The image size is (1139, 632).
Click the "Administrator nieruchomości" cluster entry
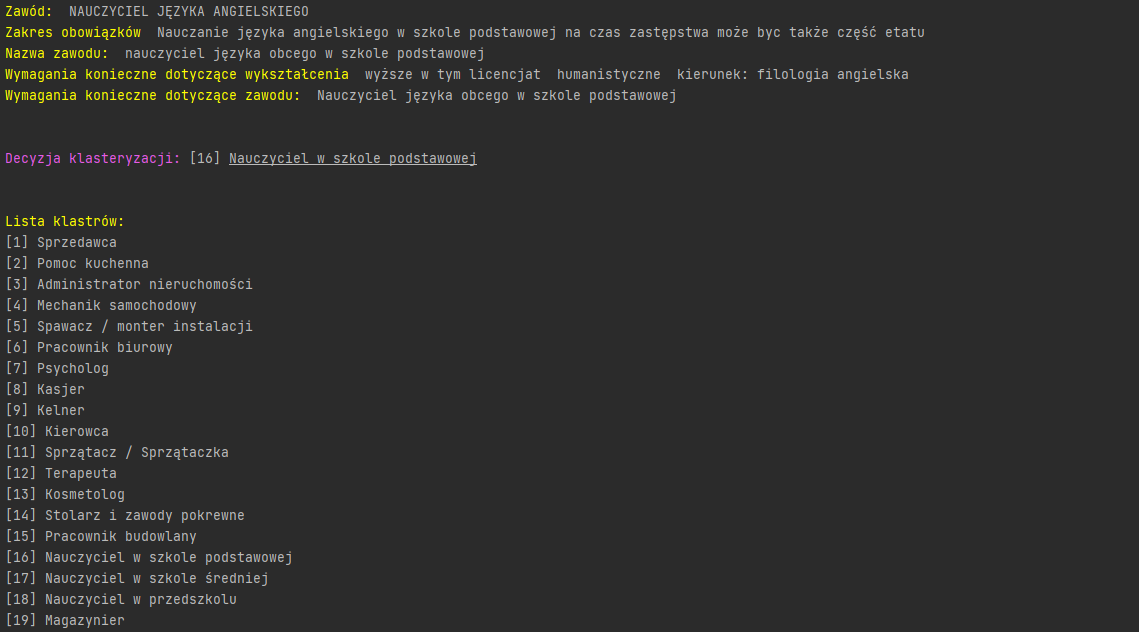(x=144, y=285)
